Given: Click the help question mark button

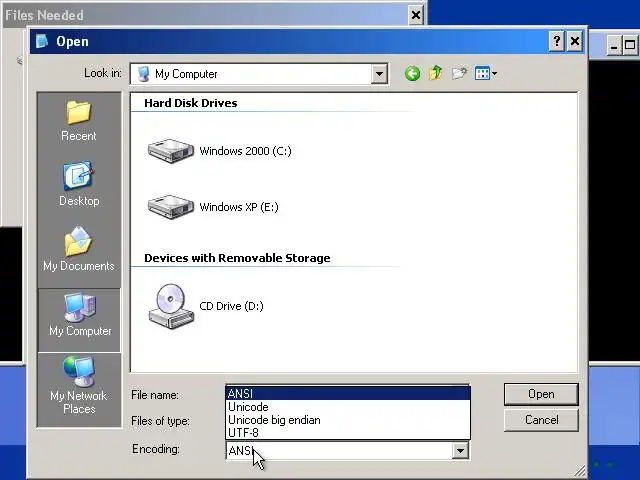Looking at the screenshot, I should pos(557,41).
